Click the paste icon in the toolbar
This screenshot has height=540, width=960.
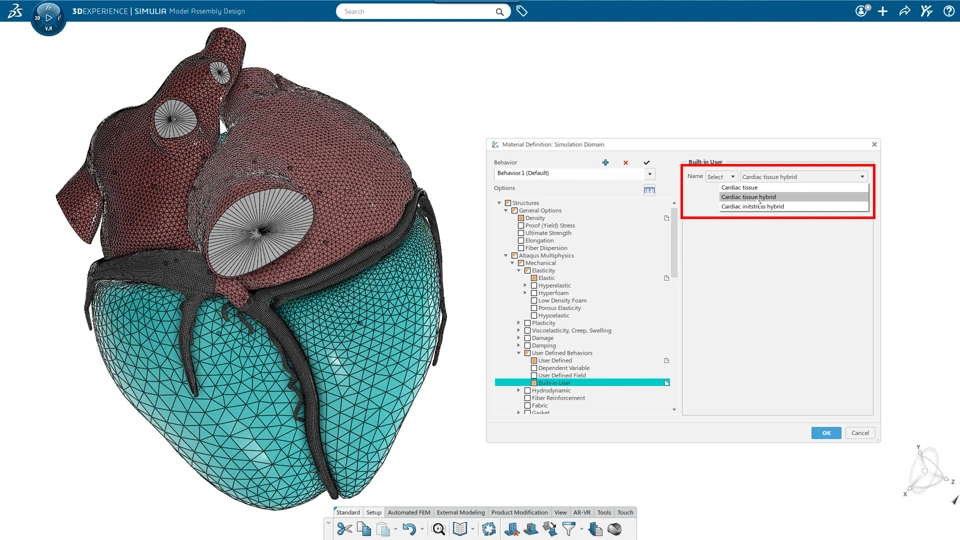coord(383,529)
